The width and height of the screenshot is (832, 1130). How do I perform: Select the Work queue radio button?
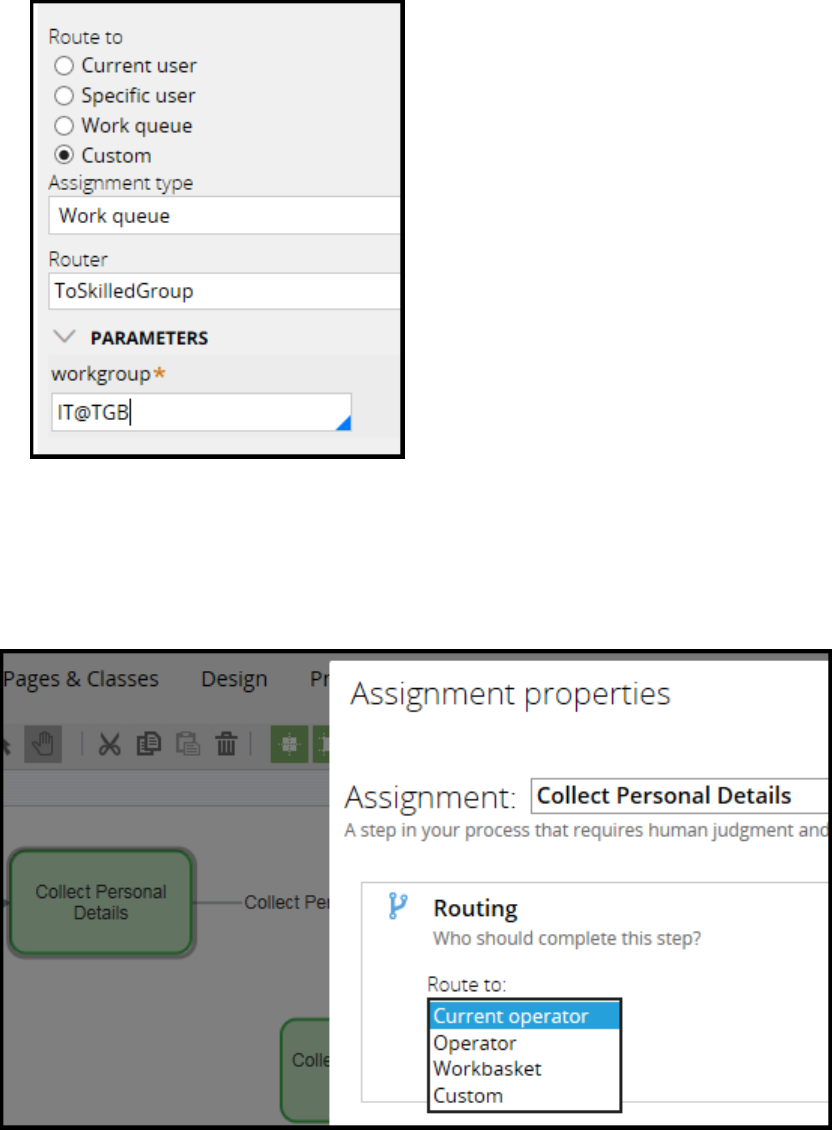coord(64,126)
